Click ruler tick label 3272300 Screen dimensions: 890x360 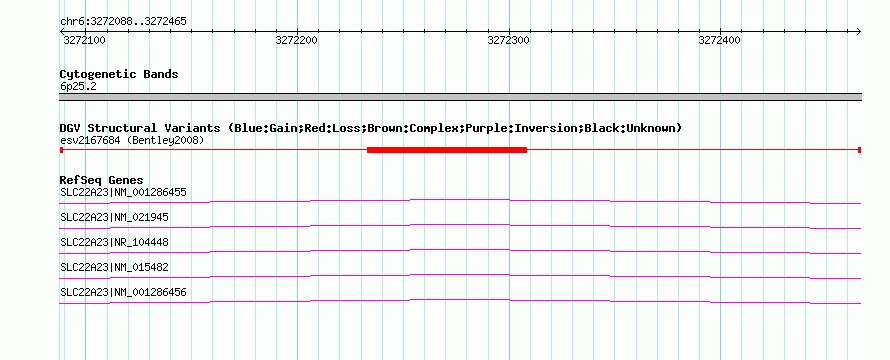point(509,41)
